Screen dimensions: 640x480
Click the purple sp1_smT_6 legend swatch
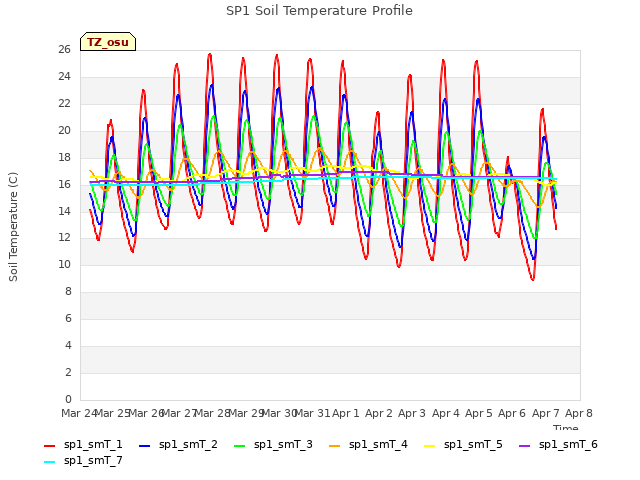pyautogui.click(x=524, y=446)
